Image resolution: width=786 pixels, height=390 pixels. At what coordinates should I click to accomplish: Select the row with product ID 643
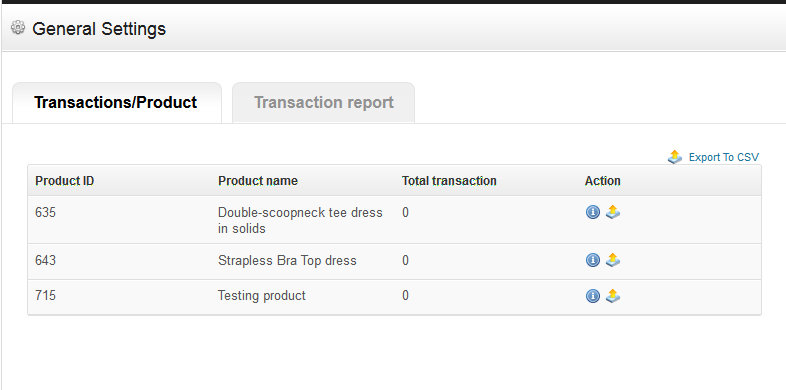coord(395,261)
